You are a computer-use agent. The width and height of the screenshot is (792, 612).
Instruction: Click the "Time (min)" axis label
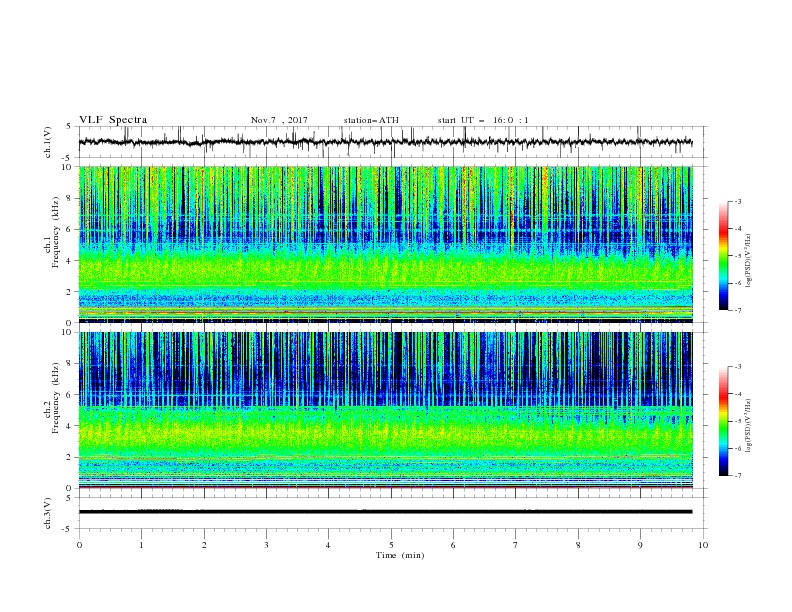click(400, 555)
